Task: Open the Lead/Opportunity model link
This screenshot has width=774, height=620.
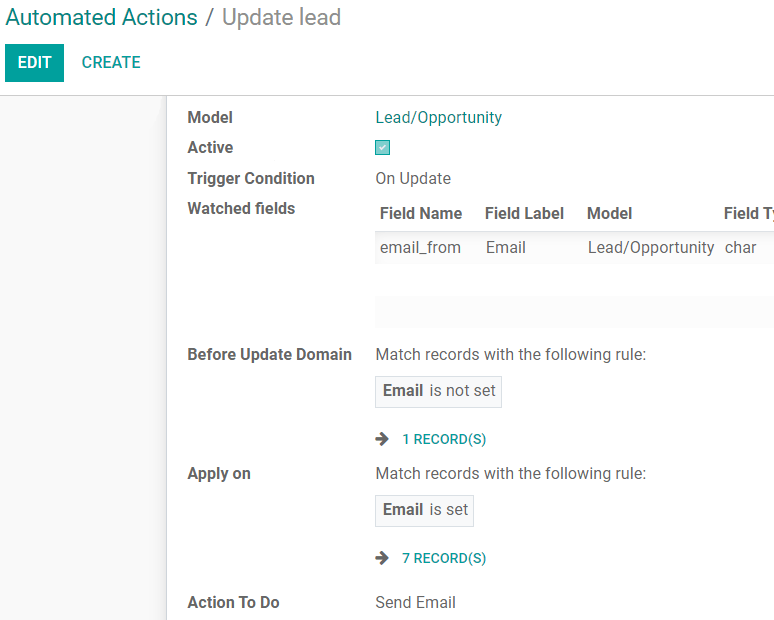Action: [438, 118]
